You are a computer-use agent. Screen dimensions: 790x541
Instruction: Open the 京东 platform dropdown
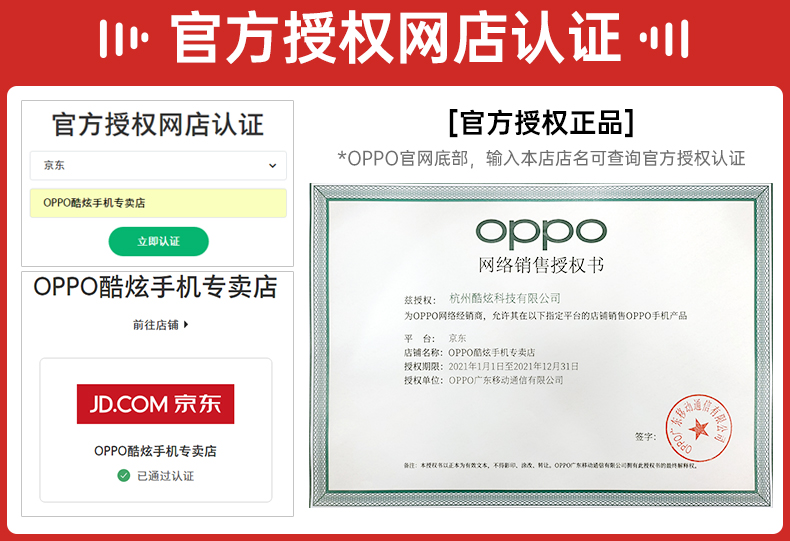(x=158, y=165)
